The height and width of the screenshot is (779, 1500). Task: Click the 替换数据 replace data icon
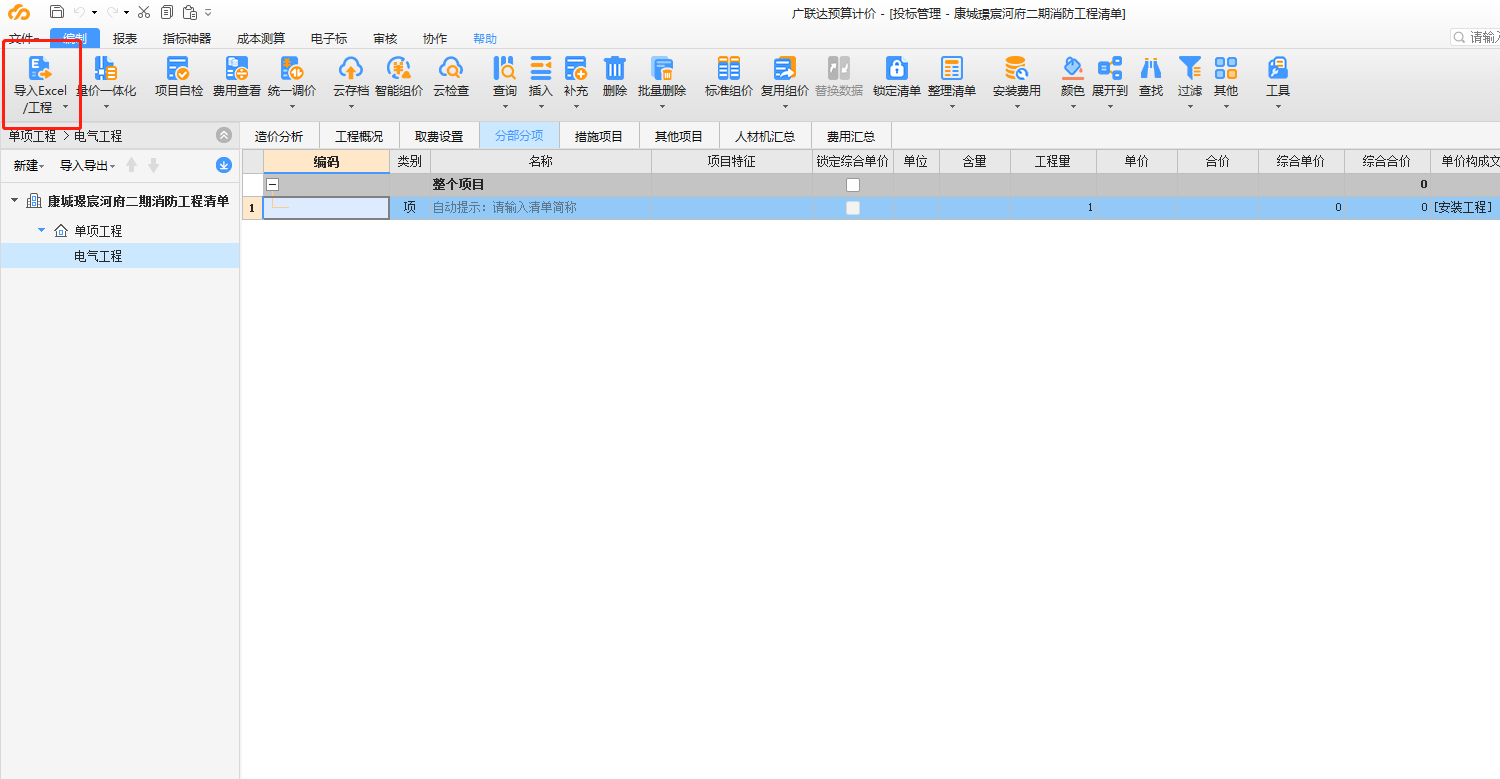(x=839, y=68)
